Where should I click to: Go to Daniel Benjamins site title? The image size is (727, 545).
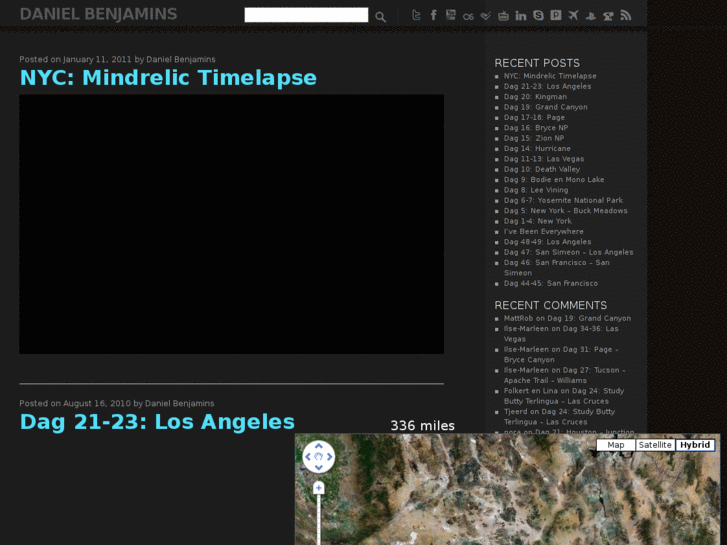(98, 14)
